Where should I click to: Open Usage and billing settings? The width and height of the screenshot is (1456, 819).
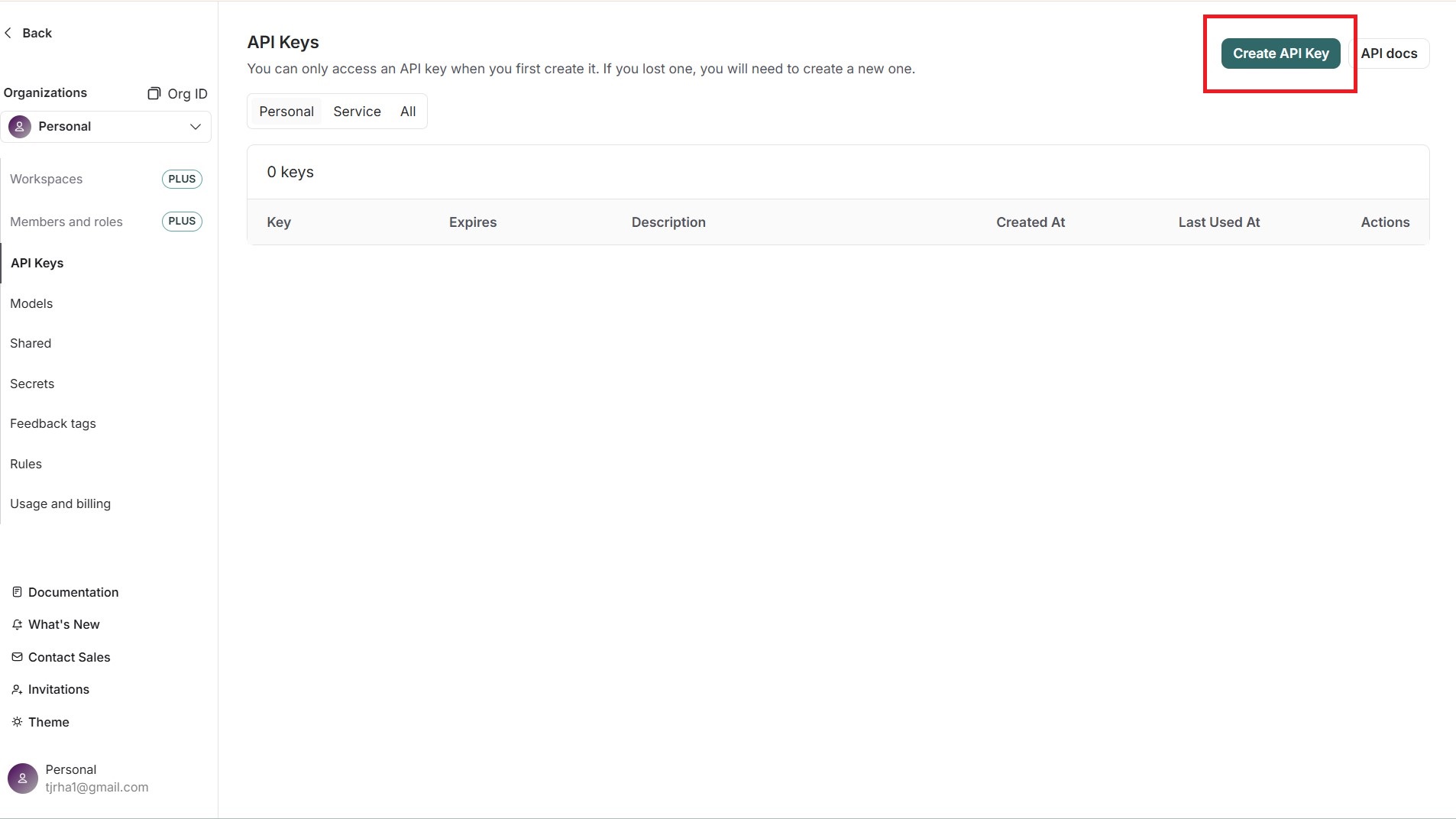click(x=60, y=504)
